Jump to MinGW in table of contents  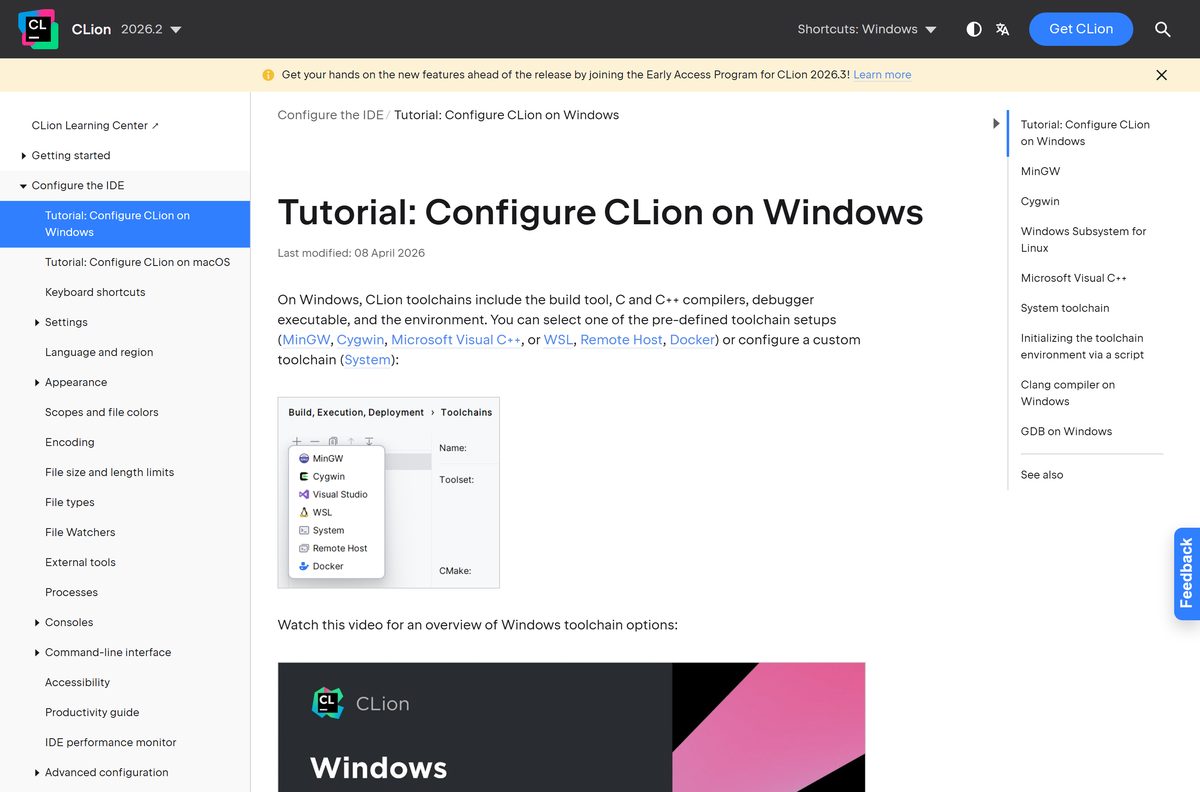[x=1040, y=171]
